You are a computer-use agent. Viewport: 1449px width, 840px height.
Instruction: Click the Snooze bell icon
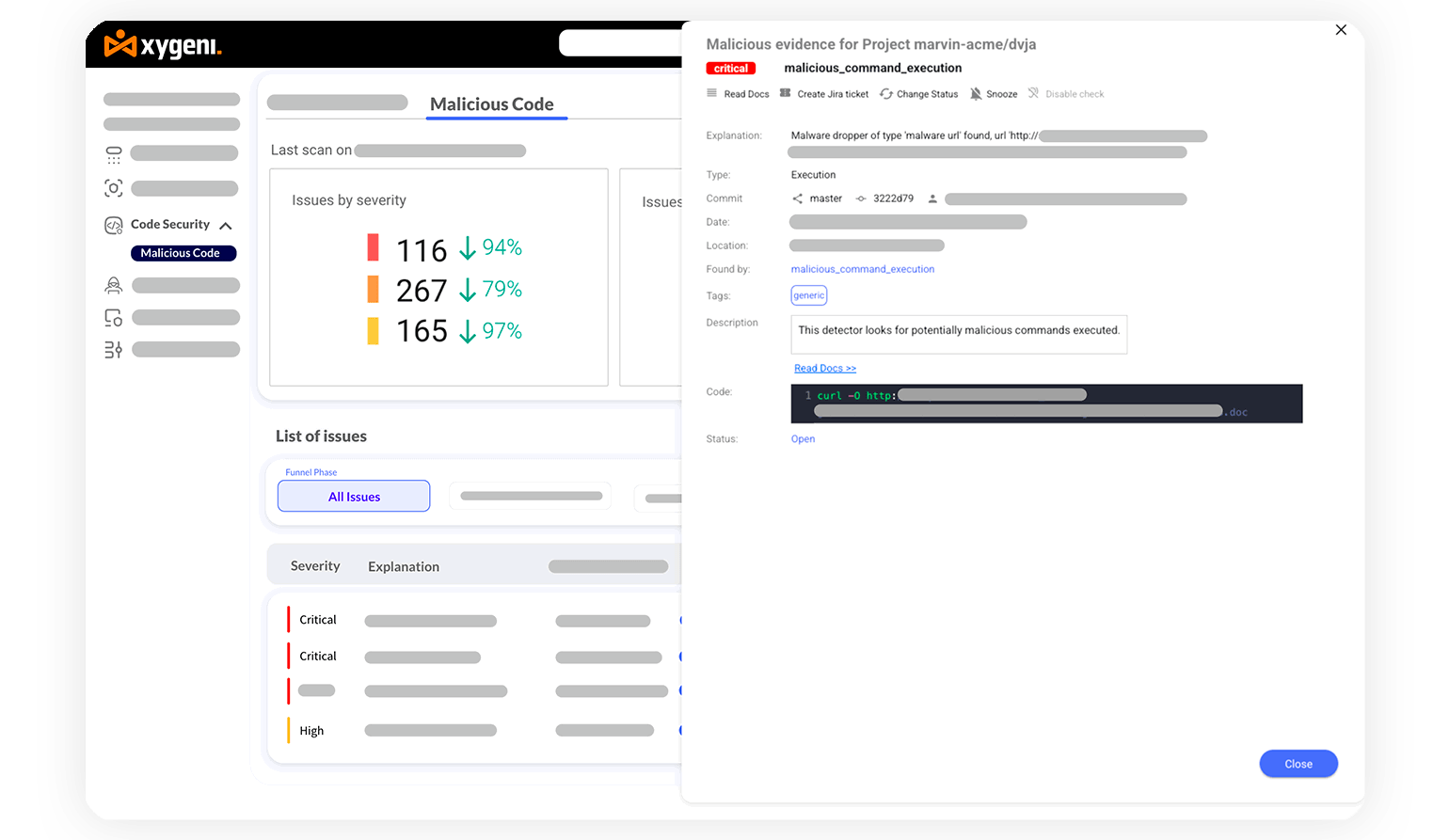pos(976,94)
